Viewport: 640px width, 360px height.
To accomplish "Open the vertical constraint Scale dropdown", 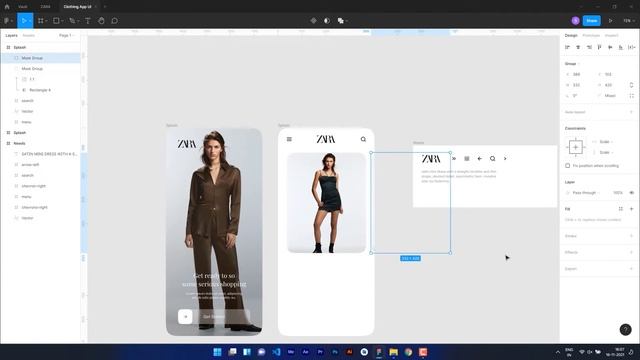I will click(606, 152).
